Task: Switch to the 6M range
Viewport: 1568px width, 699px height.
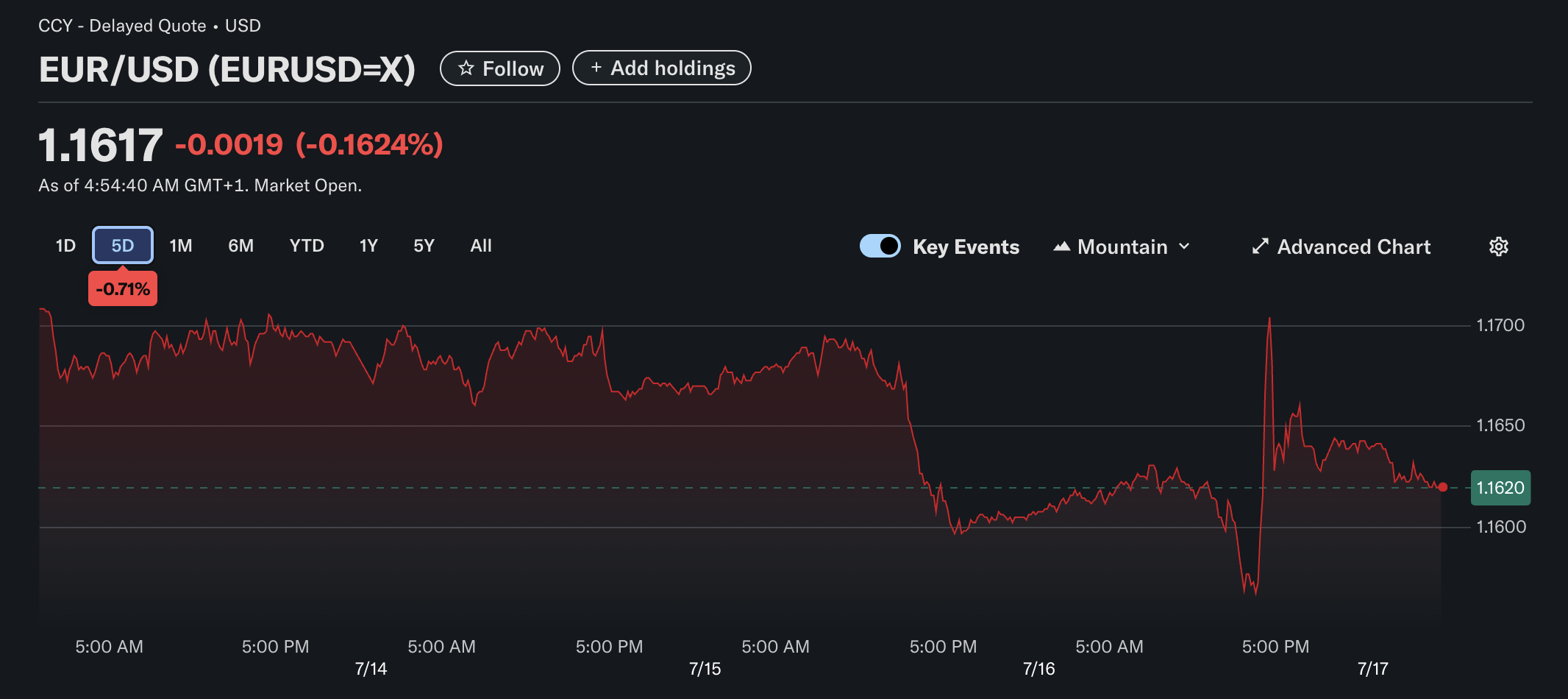Action: coord(240,246)
